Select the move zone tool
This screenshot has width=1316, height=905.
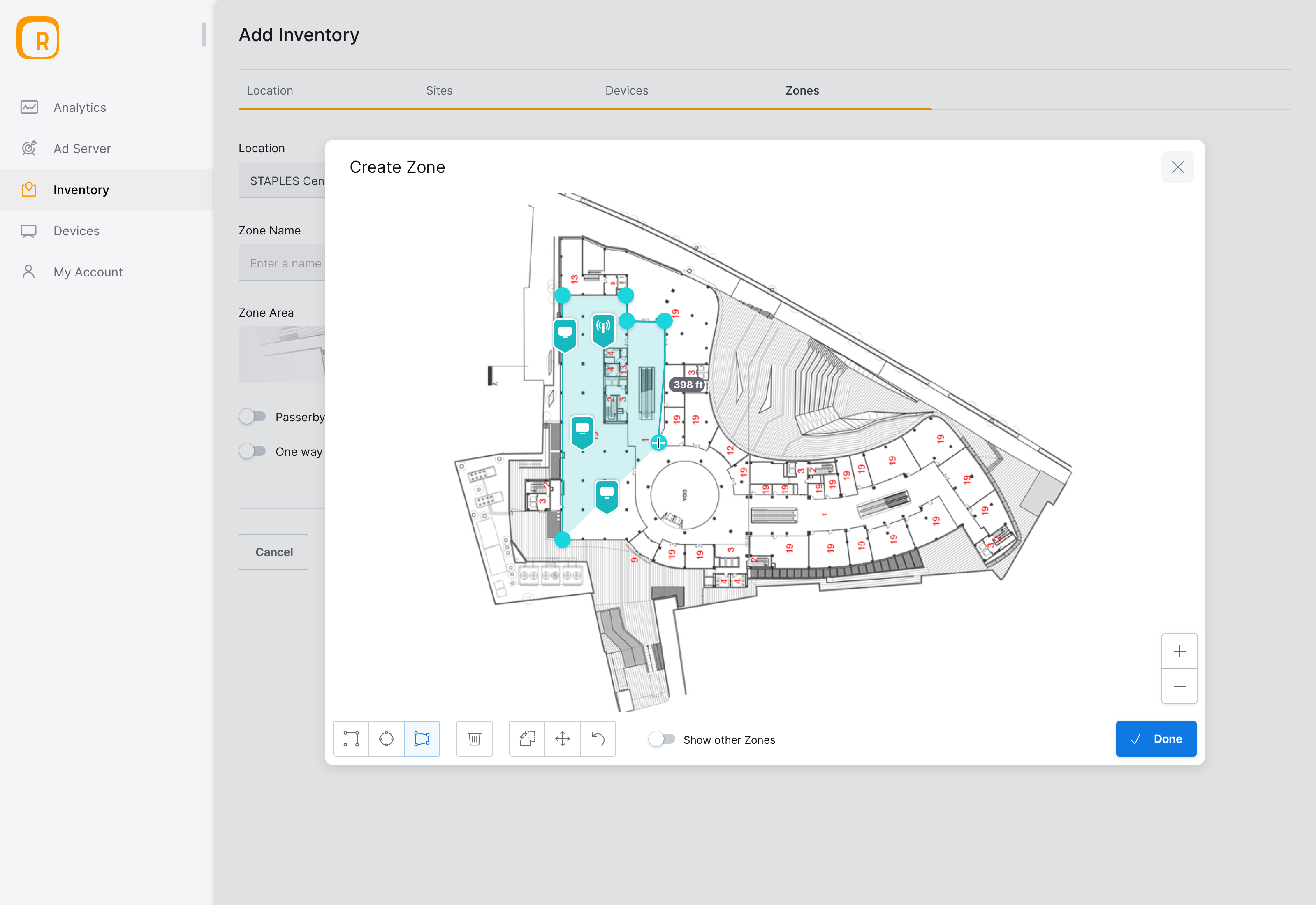point(562,738)
